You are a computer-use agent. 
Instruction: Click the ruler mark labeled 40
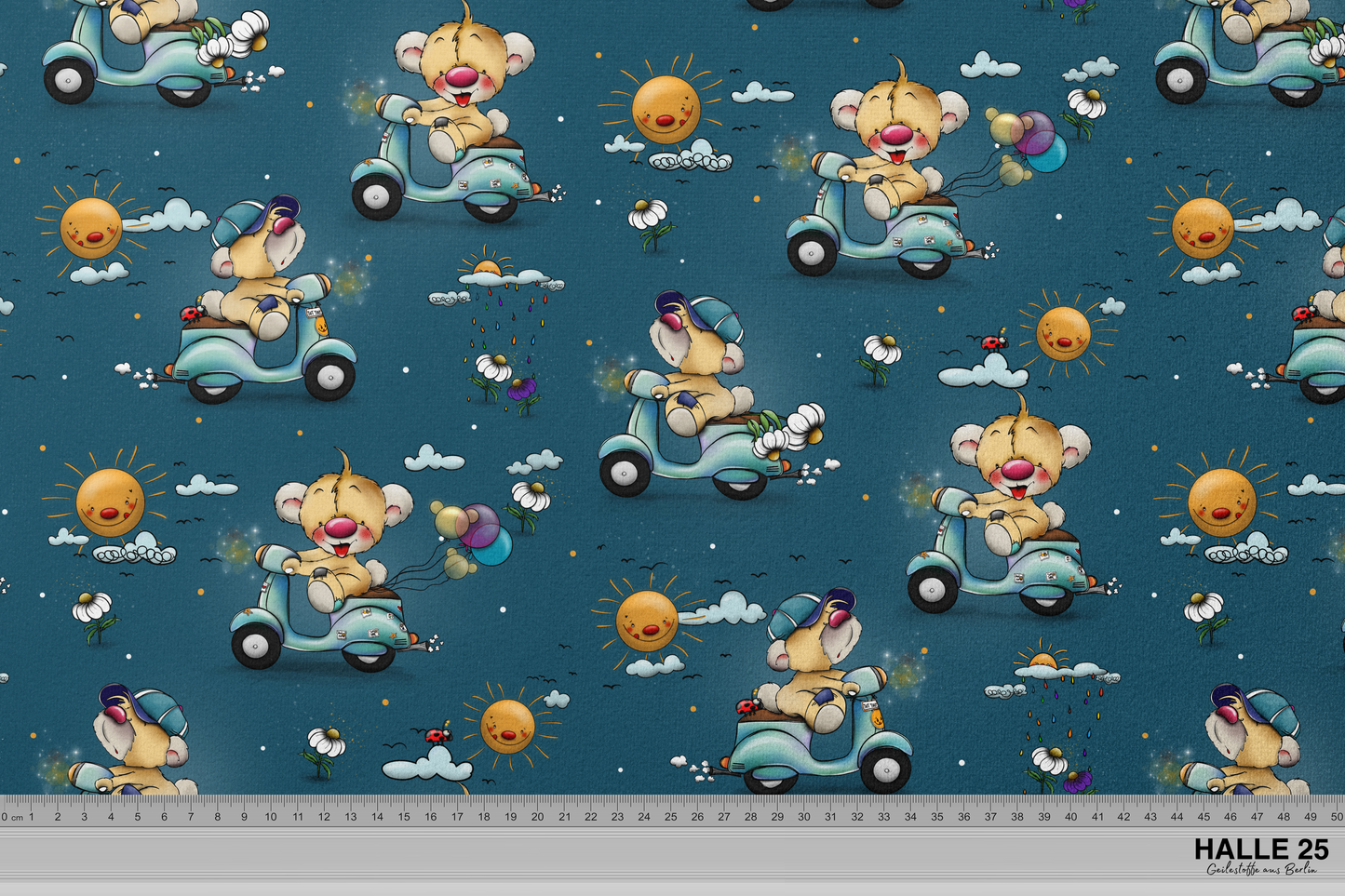pos(1070,817)
